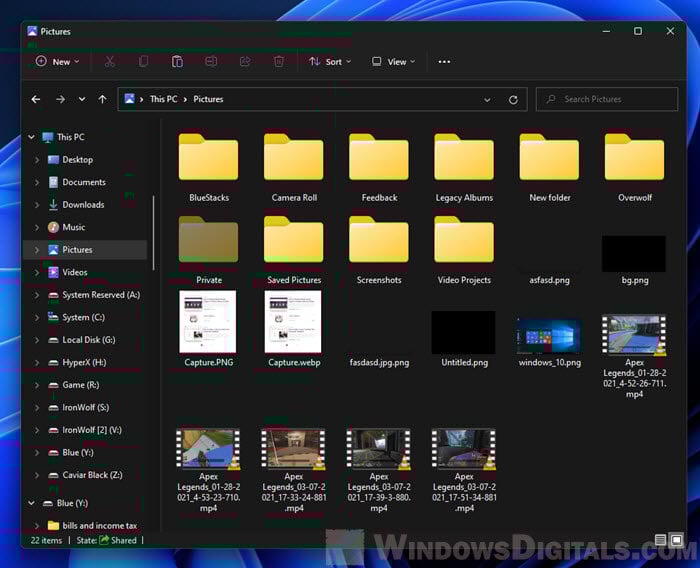The image size is (700, 568).
Task: Select Videos in navigation pane
Action: pyautogui.click(x=75, y=272)
